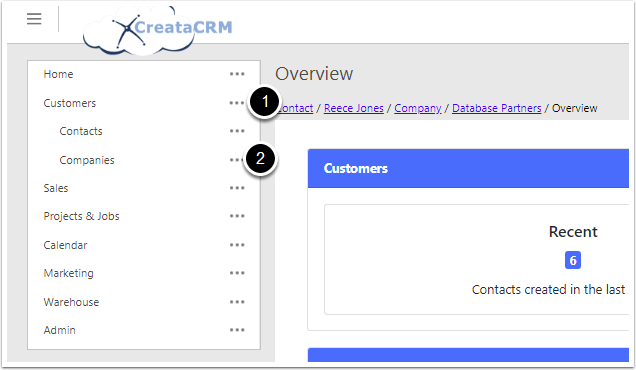Open the three-dots options beside Marketing

pos(237,273)
